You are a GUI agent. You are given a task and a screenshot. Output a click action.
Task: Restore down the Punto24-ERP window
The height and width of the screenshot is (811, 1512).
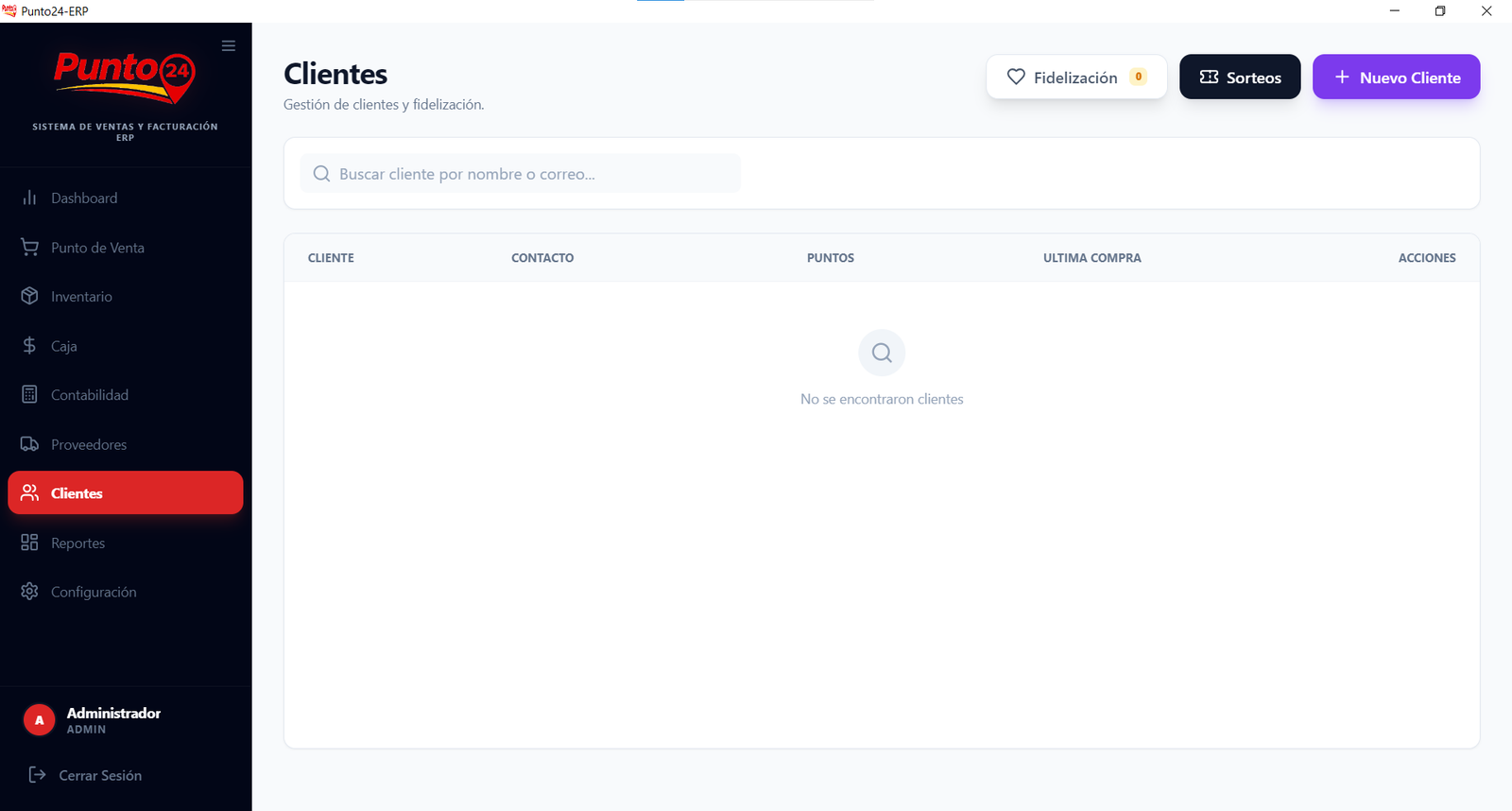click(1440, 10)
